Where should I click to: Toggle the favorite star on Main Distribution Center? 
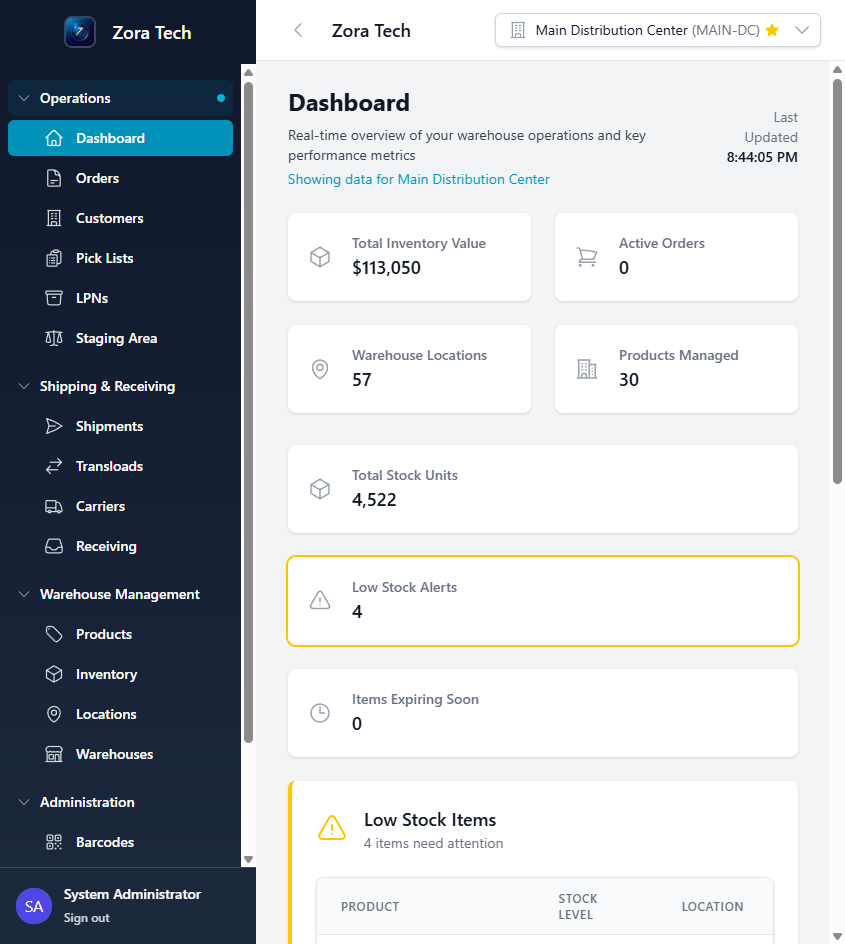click(771, 30)
